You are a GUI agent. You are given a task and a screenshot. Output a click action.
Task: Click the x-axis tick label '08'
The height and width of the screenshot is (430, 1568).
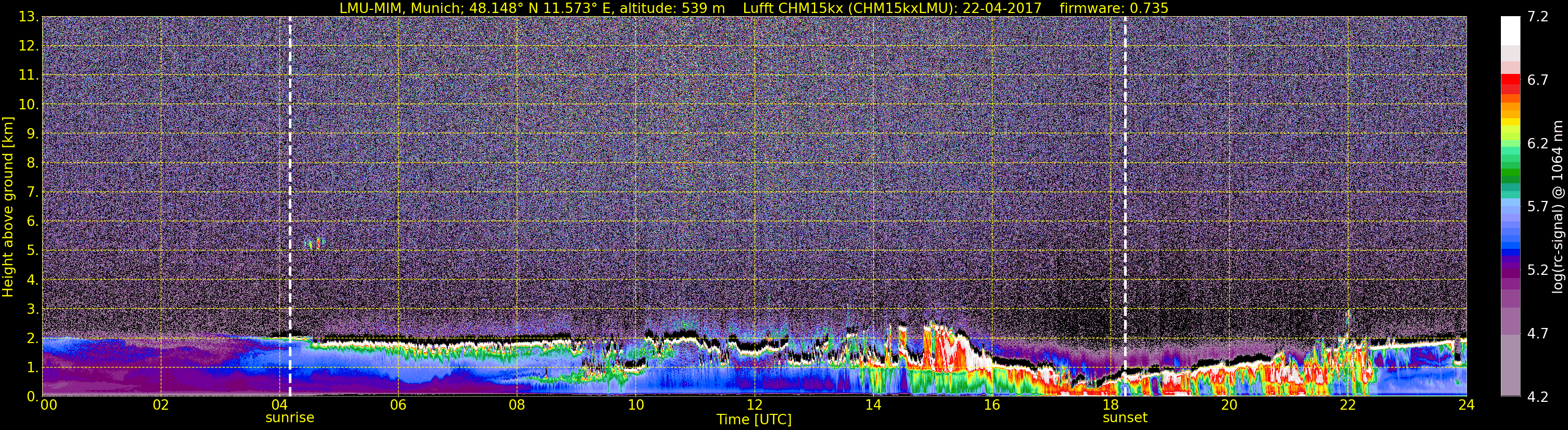click(x=517, y=406)
